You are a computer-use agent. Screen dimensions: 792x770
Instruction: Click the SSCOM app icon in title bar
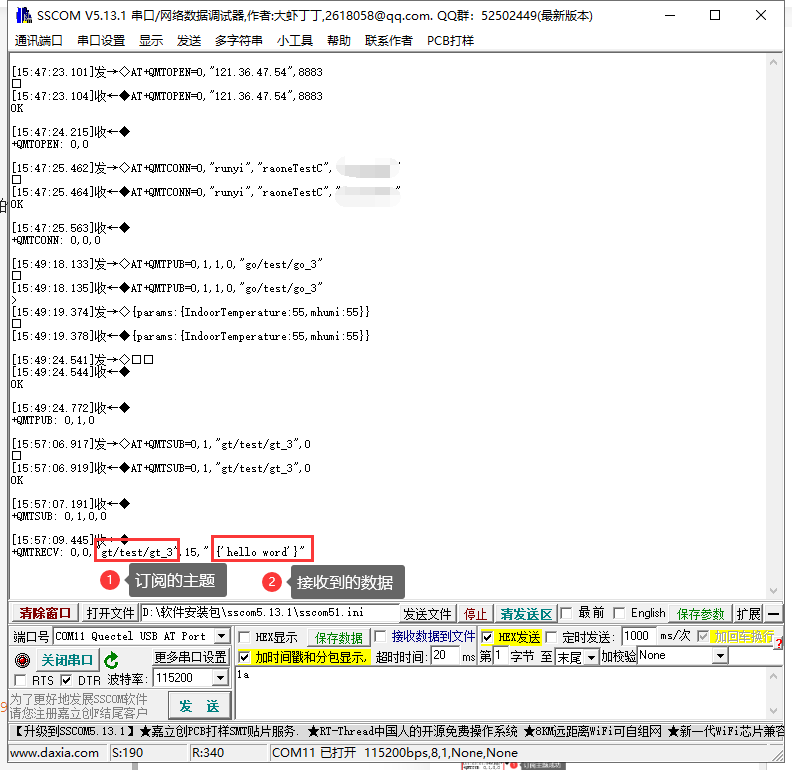coord(23,16)
